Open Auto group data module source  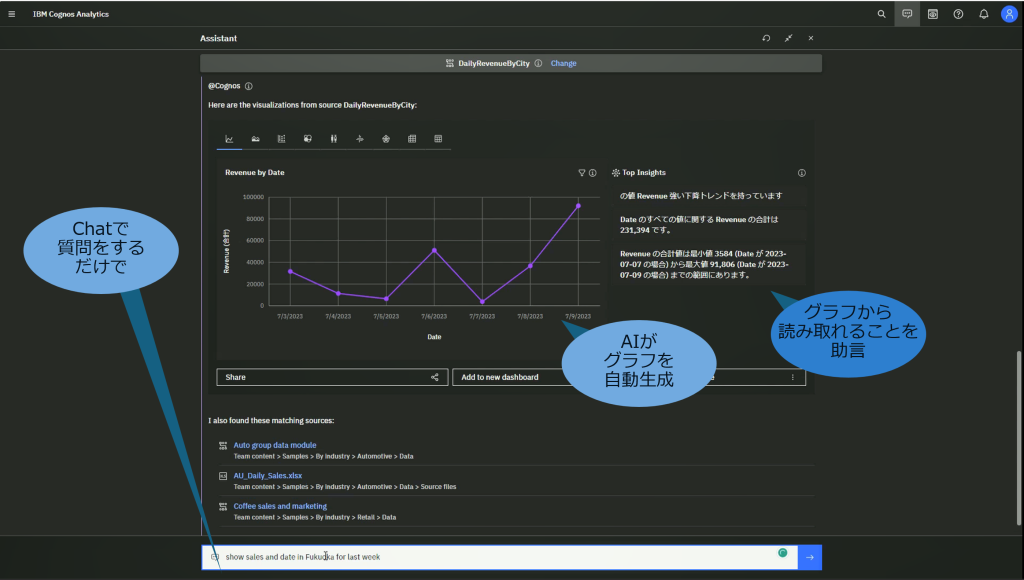pyautogui.click(x=275, y=445)
